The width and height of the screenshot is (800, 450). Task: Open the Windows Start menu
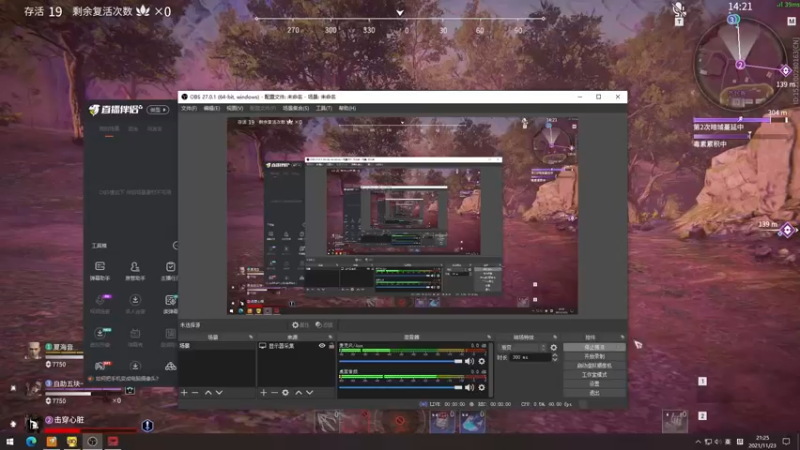[x=10, y=441]
